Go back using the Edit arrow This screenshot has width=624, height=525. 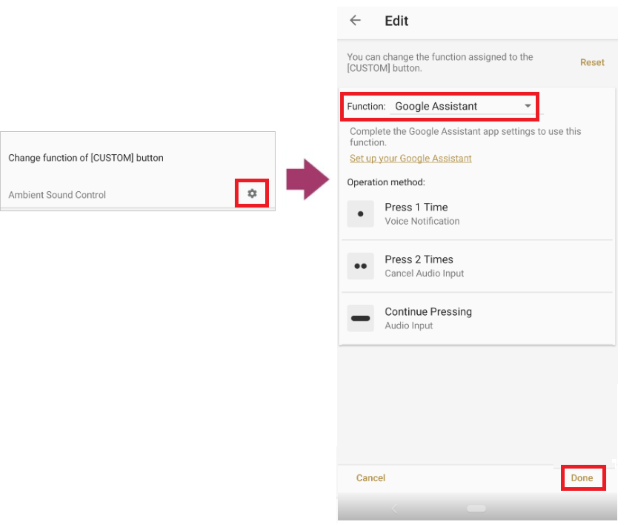point(355,21)
